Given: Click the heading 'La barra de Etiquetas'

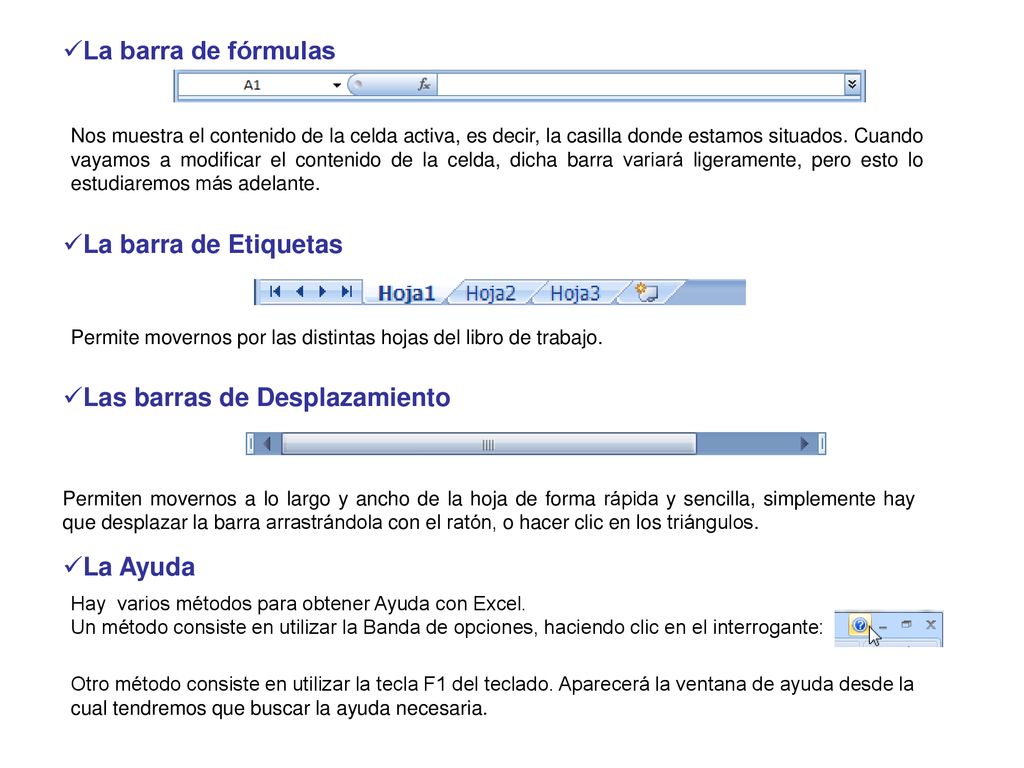Looking at the screenshot, I should 213,244.
